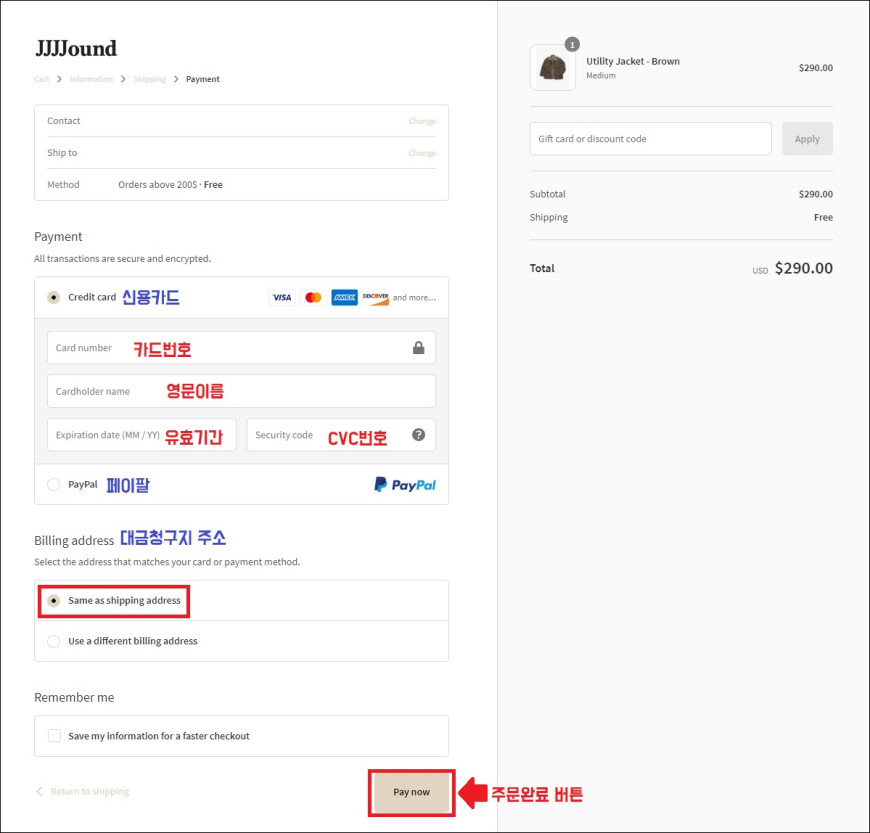Click the Payment breadcrumb step
Viewport: 870px width, 833px height.
203,79
